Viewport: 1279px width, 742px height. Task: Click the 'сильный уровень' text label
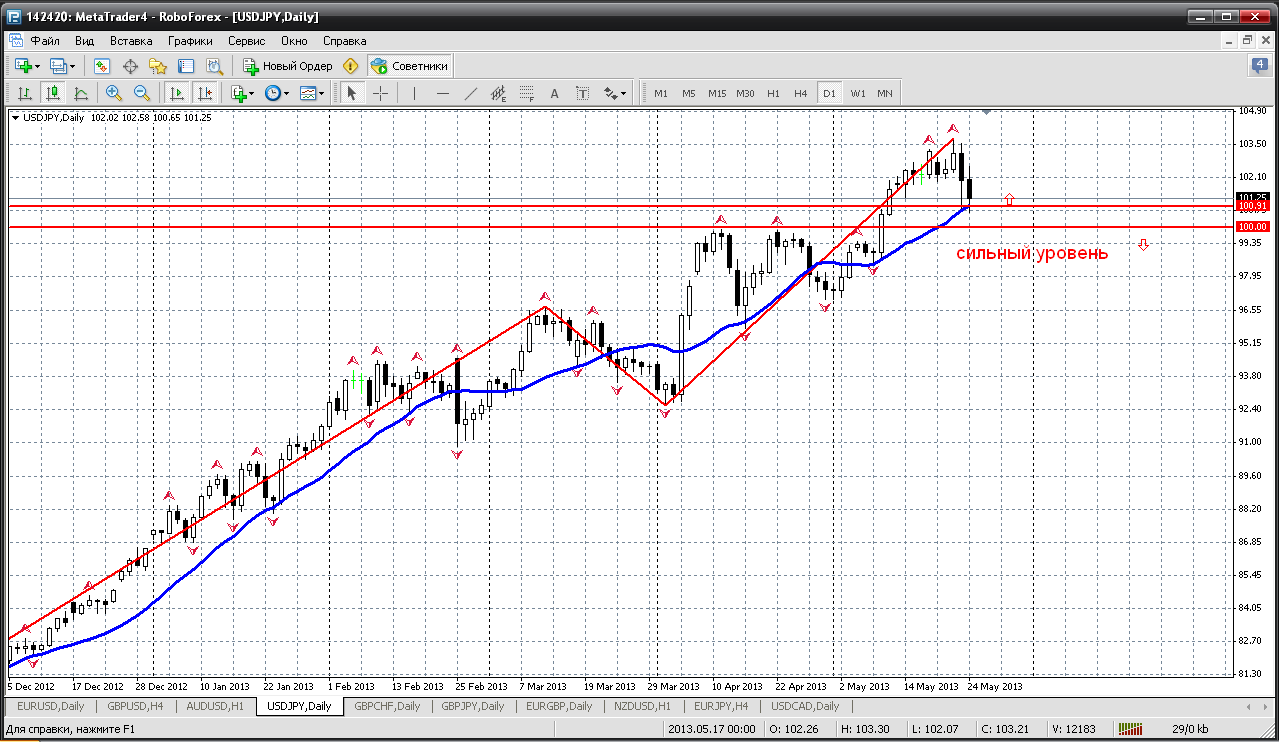[1032, 253]
